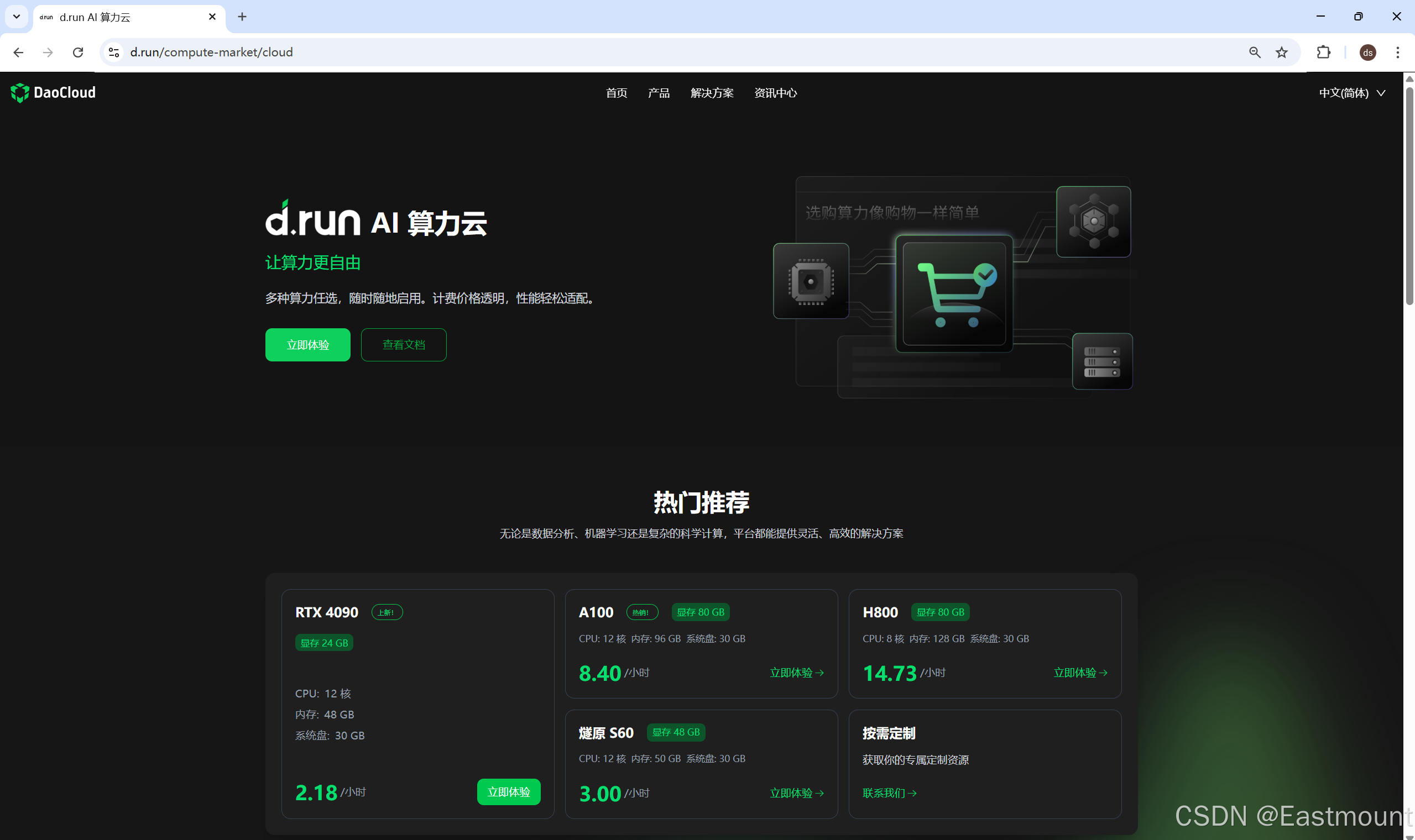Click 立即体验 link on A100 card
Viewport: 1415px width, 840px height.
796,673
